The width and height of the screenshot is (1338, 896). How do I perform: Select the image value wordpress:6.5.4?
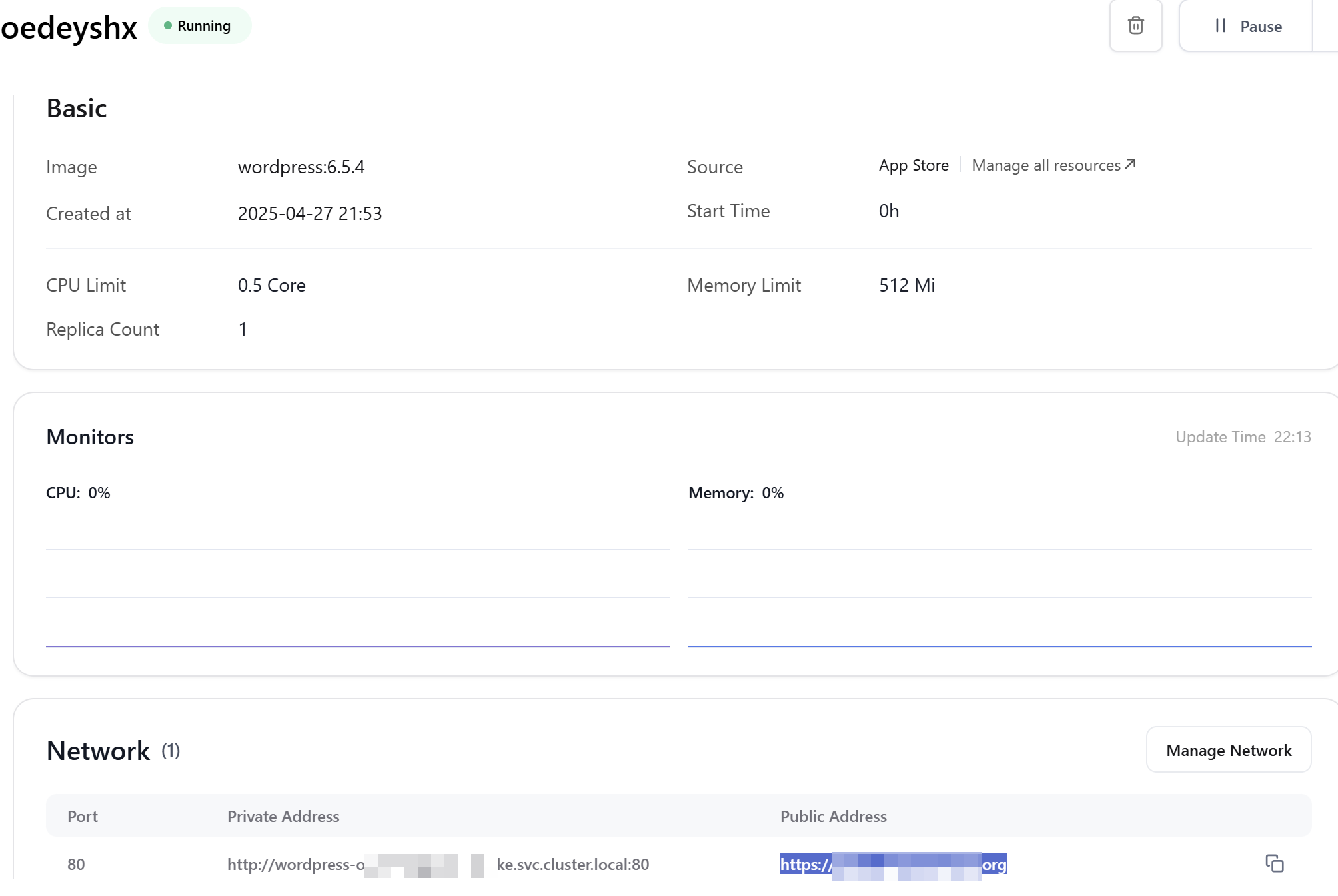coord(301,167)
